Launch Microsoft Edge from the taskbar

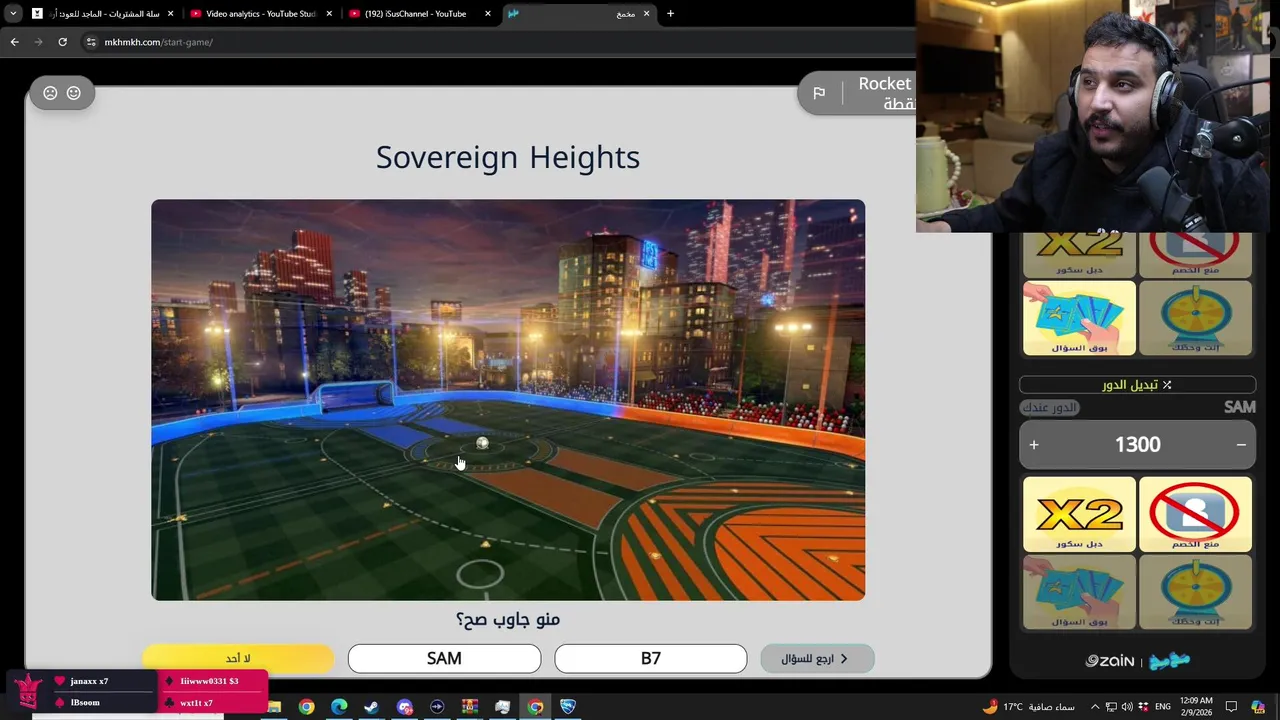(x=339, y=707)
